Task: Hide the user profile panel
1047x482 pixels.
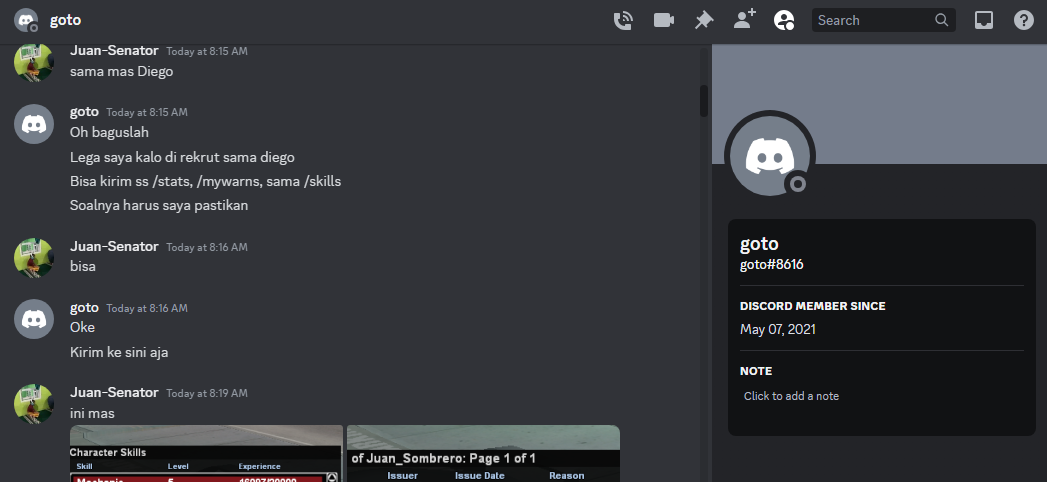Action: (784, 20)
